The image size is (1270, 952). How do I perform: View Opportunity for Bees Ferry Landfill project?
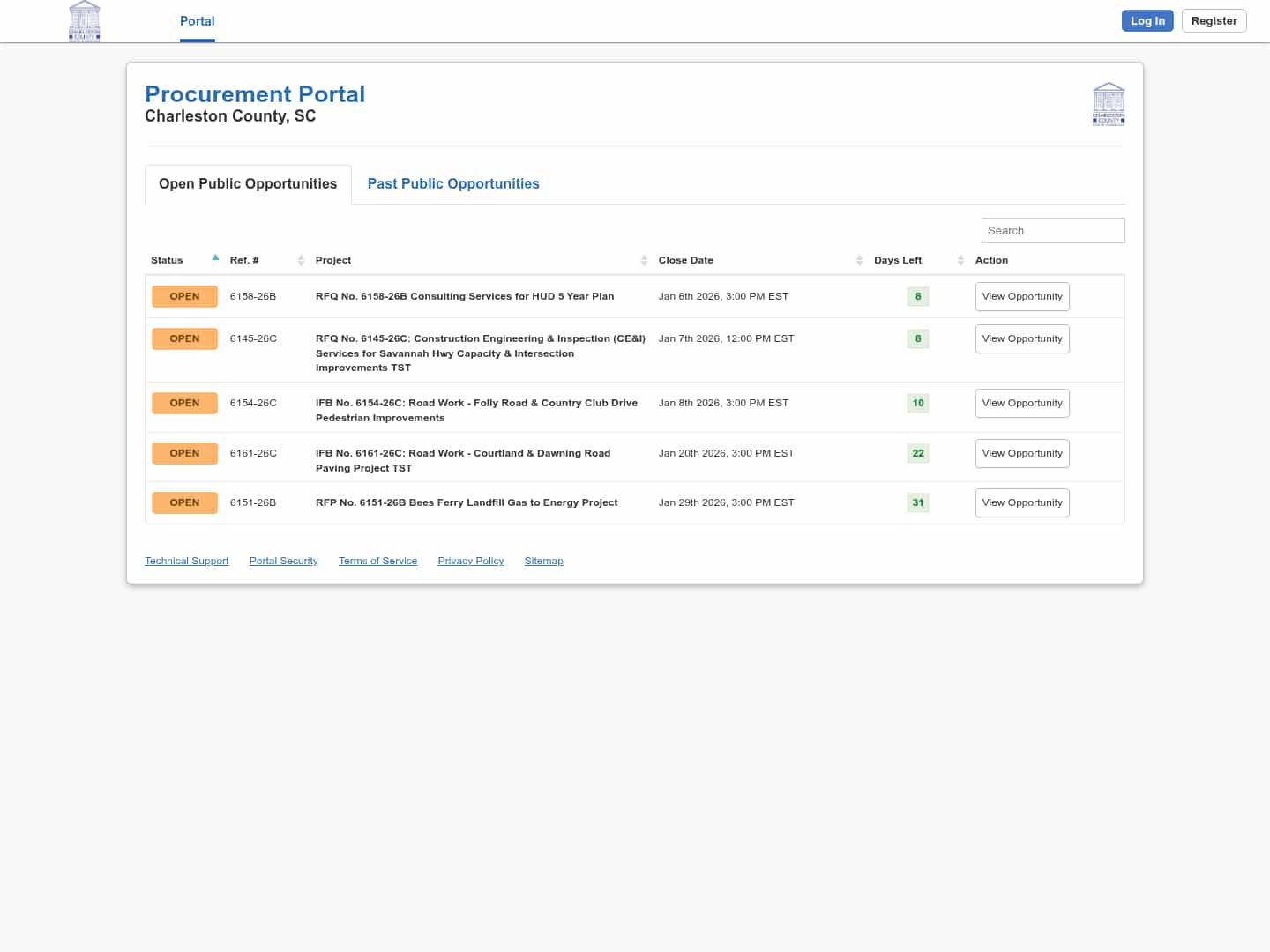1021,502
